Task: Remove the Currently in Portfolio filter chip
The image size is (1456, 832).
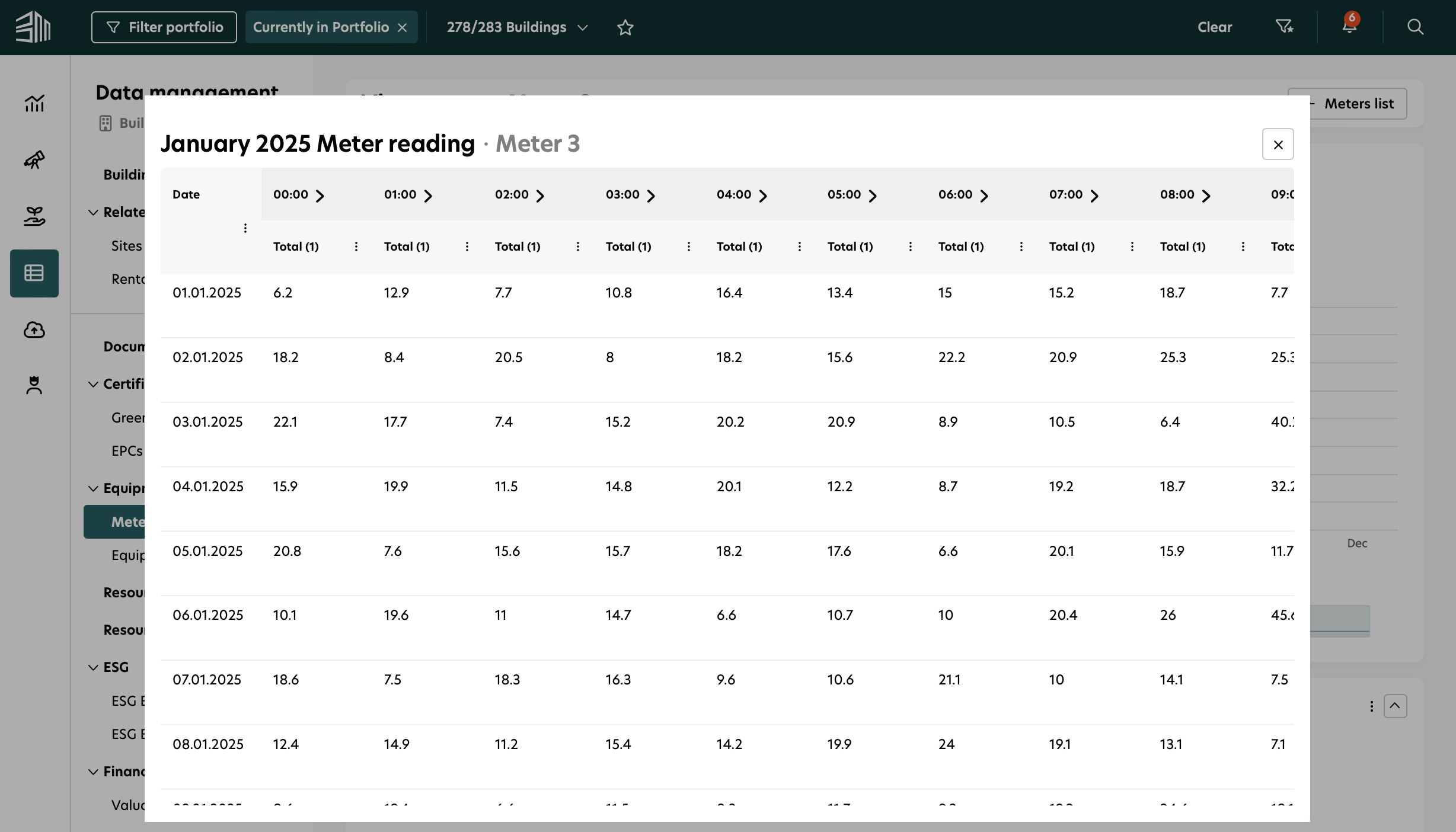Action: point(403,27)
